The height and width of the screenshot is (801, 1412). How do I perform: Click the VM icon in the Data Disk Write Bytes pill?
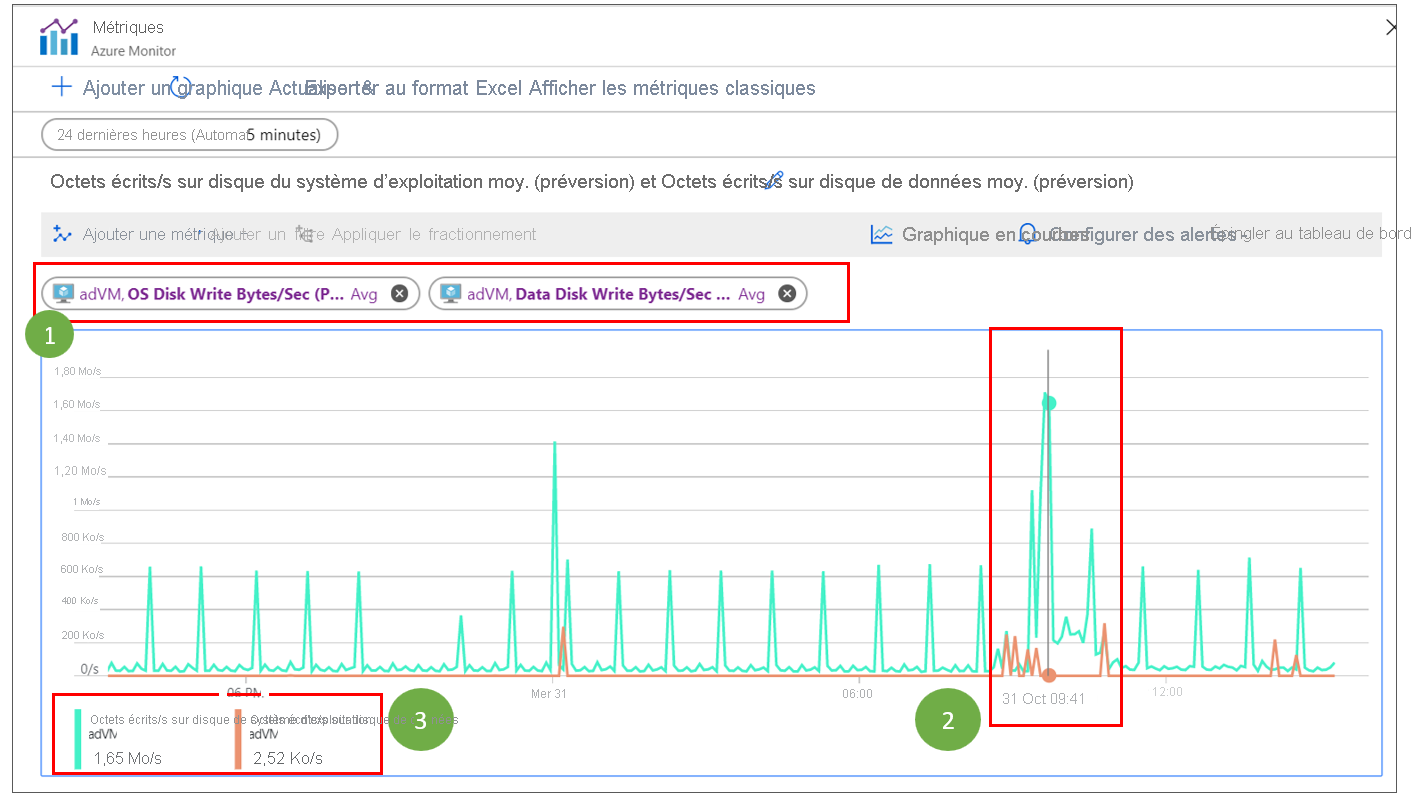pos(453,294)
